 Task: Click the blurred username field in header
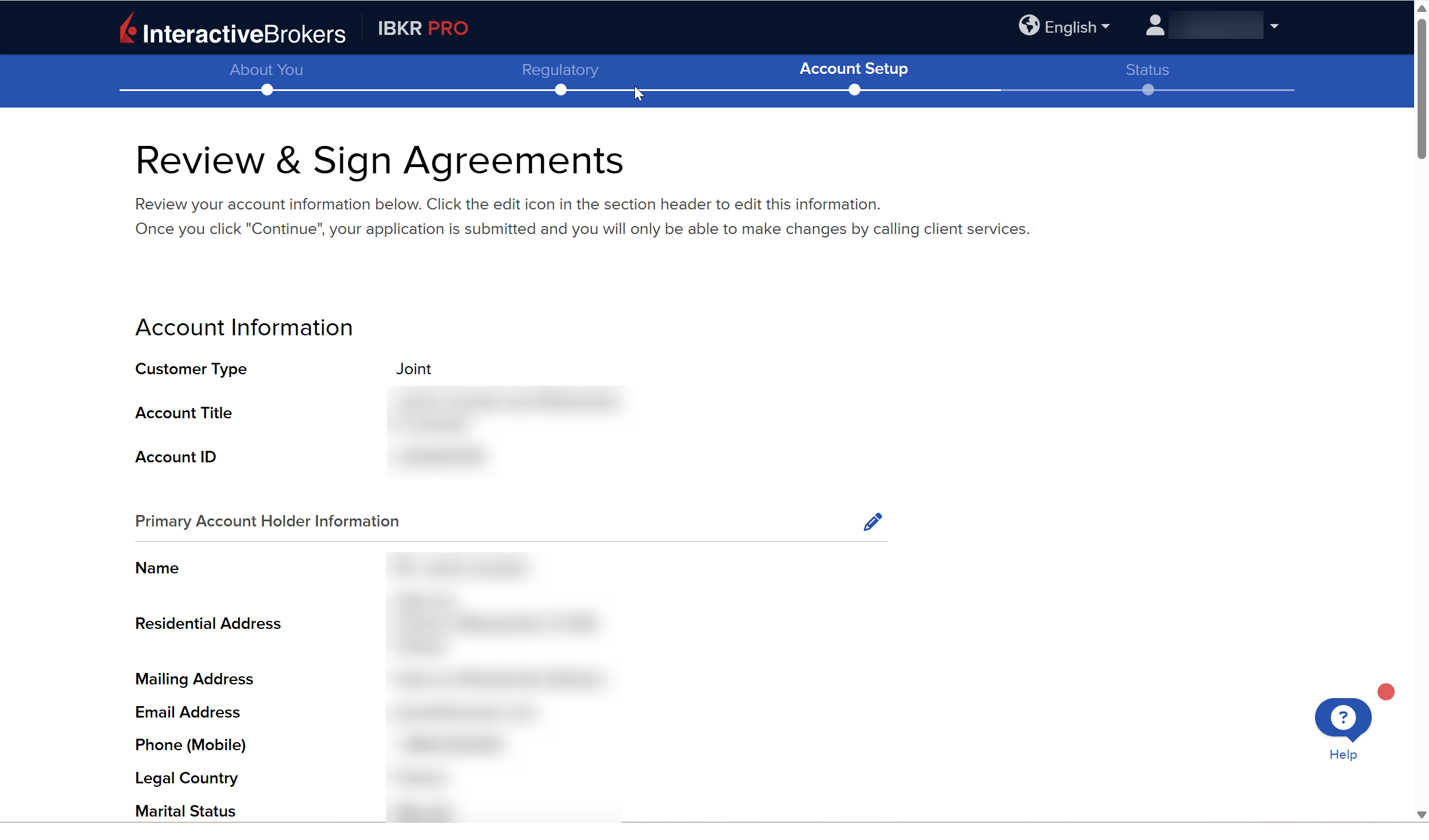[x=1215, y=26]
